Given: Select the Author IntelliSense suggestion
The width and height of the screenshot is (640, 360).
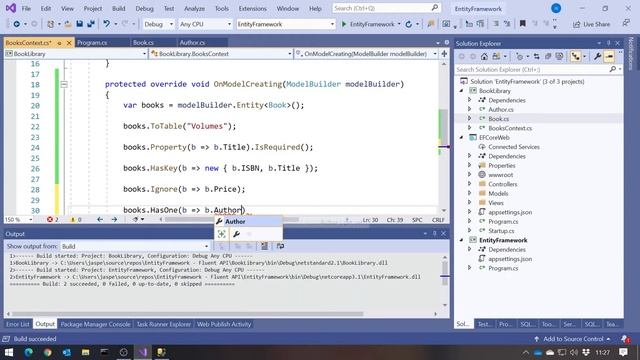Looking at the screenshot, I should [248, 221].
